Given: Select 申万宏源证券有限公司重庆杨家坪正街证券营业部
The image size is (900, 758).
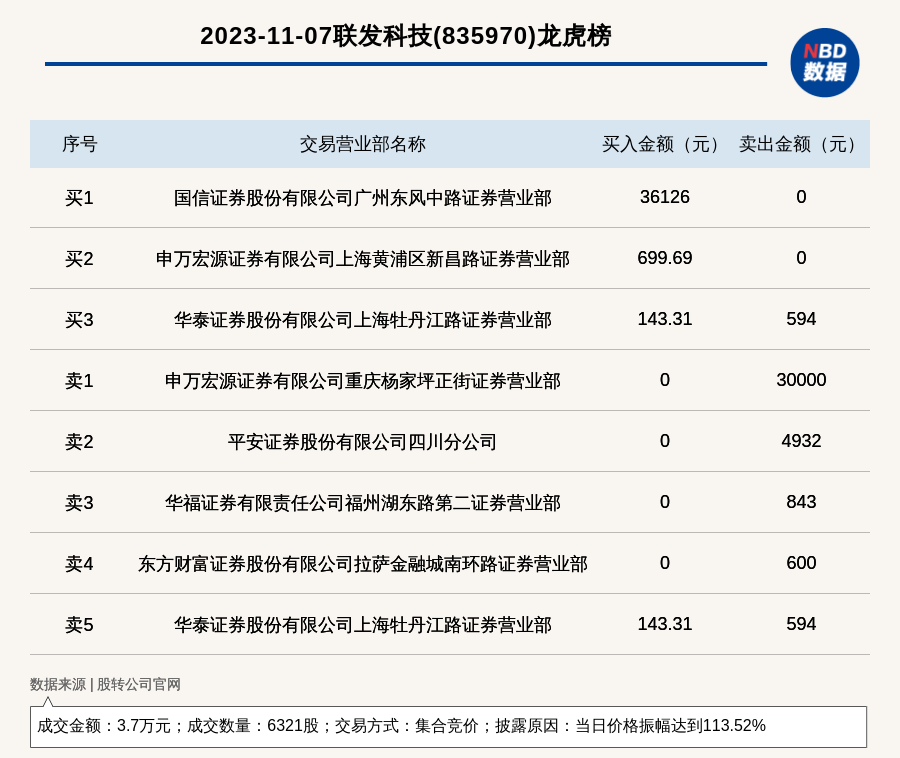Looking at the screenshot, I should (363, 381).
